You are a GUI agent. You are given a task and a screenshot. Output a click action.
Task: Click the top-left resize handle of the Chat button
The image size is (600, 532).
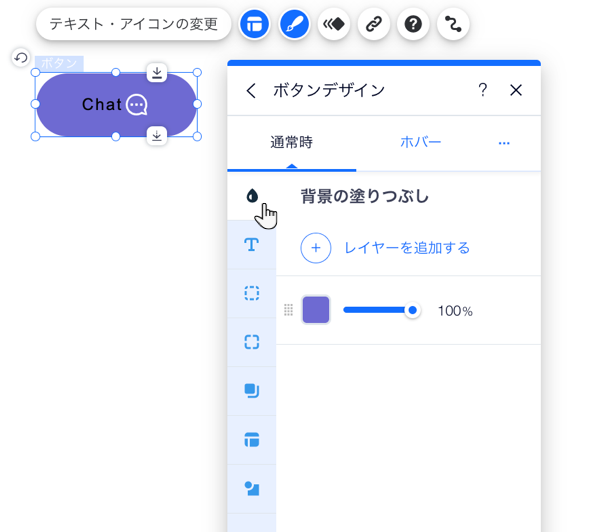pyautogui.click(x=35, y=73)
